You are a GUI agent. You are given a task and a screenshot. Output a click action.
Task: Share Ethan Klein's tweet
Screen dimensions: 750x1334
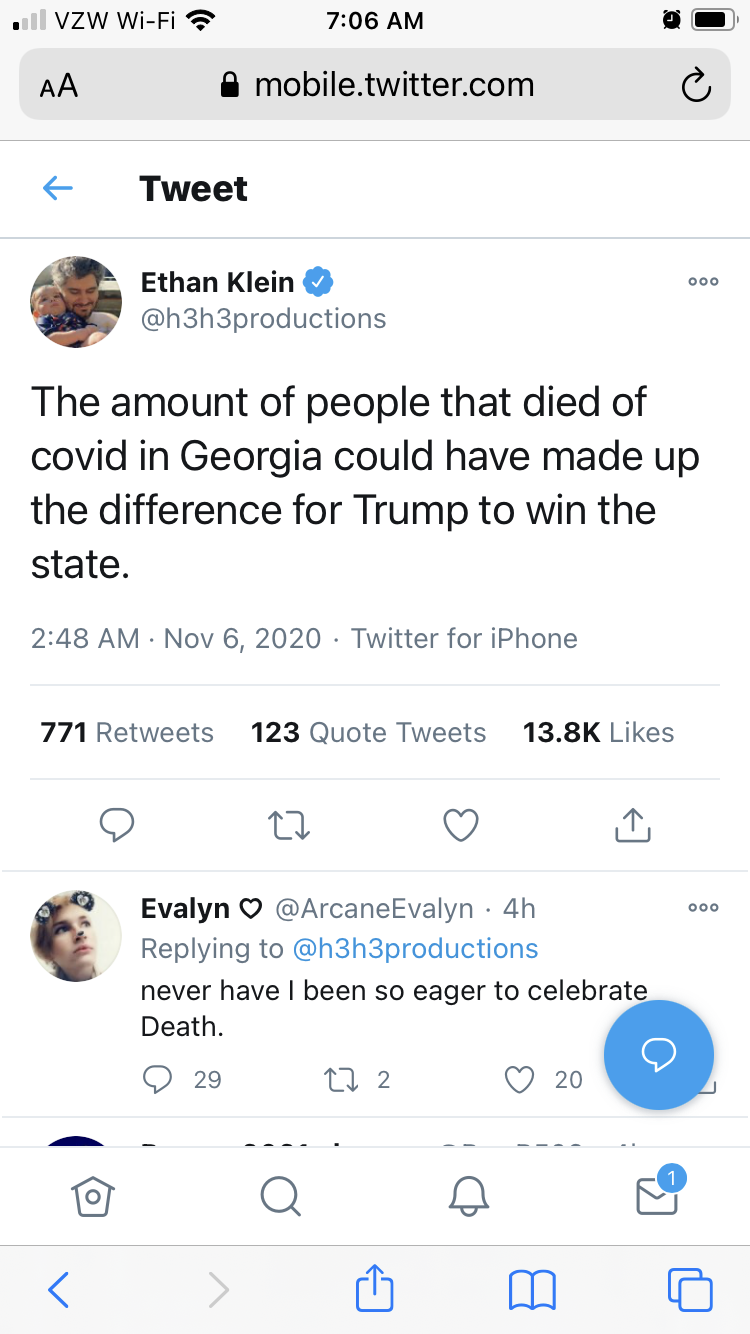pos(632,824)
